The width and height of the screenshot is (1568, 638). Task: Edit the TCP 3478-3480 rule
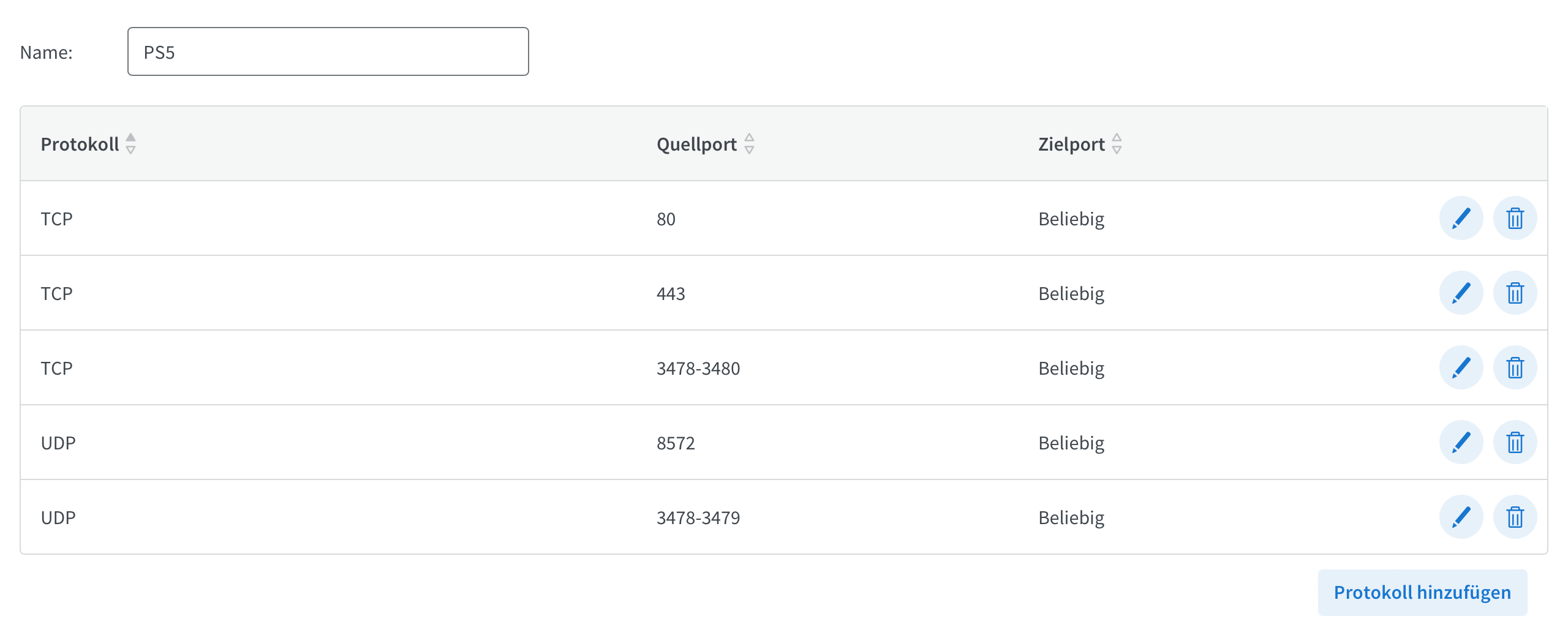pyautogui.click(x=1461, y=367)
